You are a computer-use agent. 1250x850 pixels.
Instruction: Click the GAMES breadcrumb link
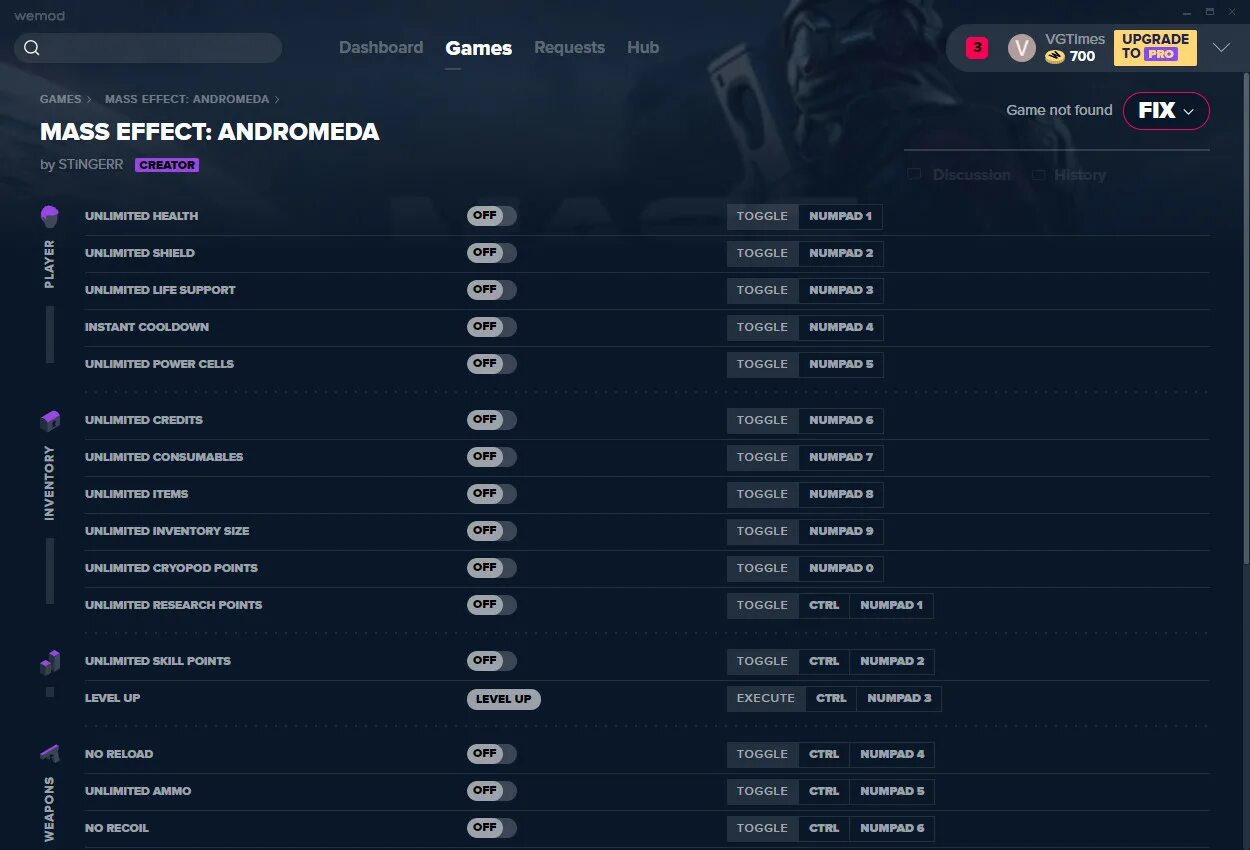(x=61, y=99)
